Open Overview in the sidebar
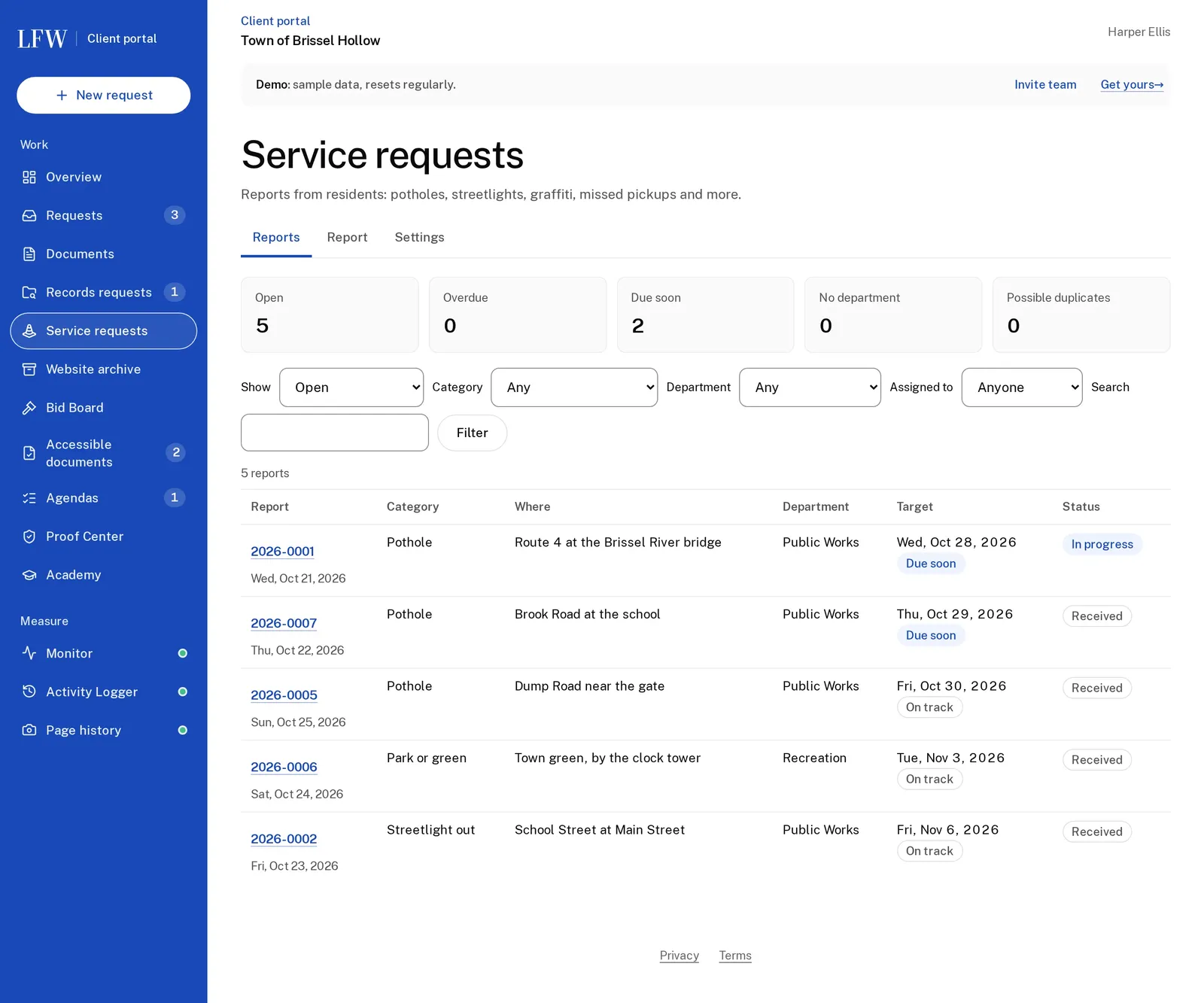The width and height of the screenshot is (1204, 1003). pyautogui.click(x=104, y=177)
